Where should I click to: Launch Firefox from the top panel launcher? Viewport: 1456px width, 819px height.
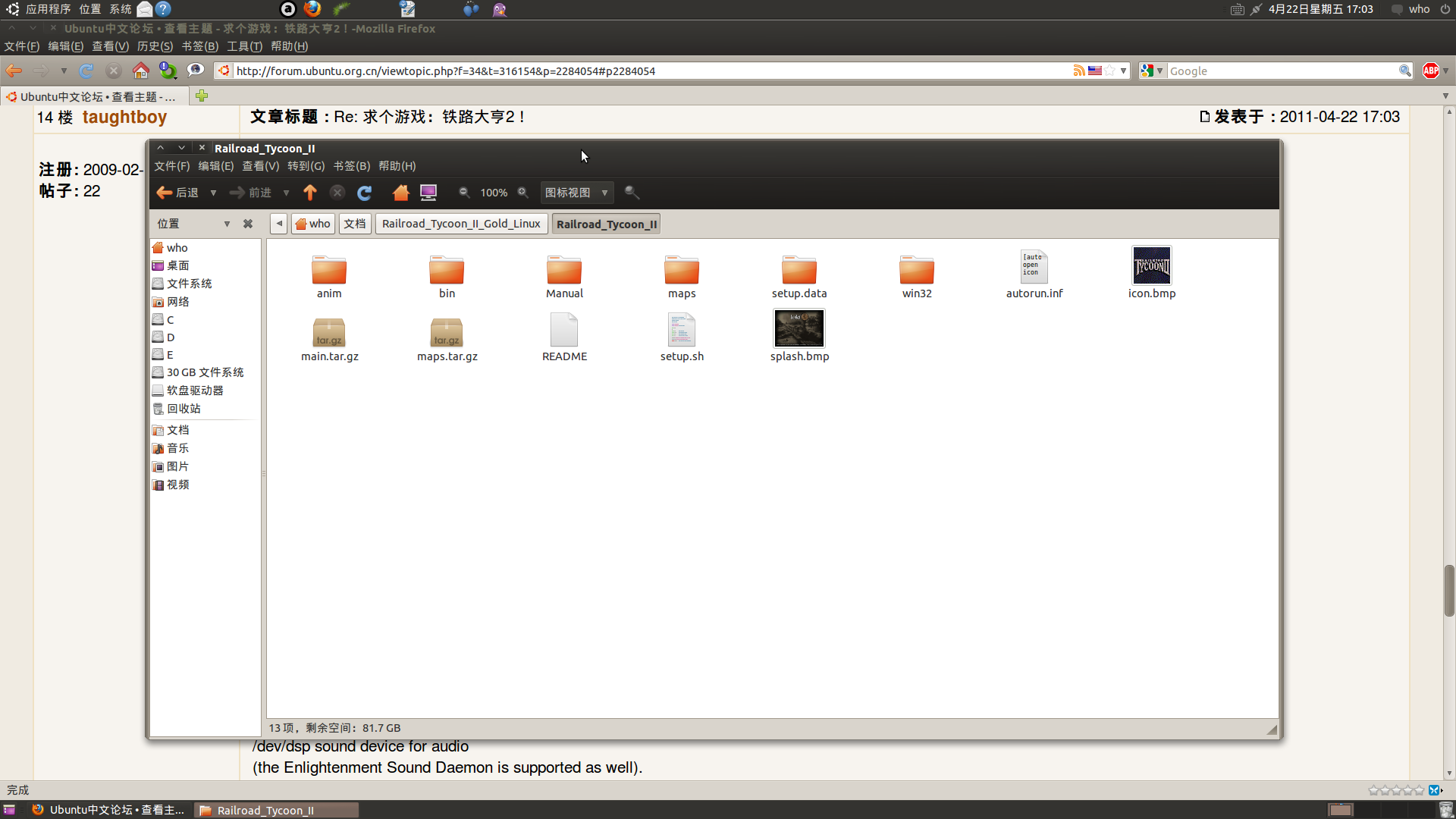pyautogui.click(x=312, y=9)
